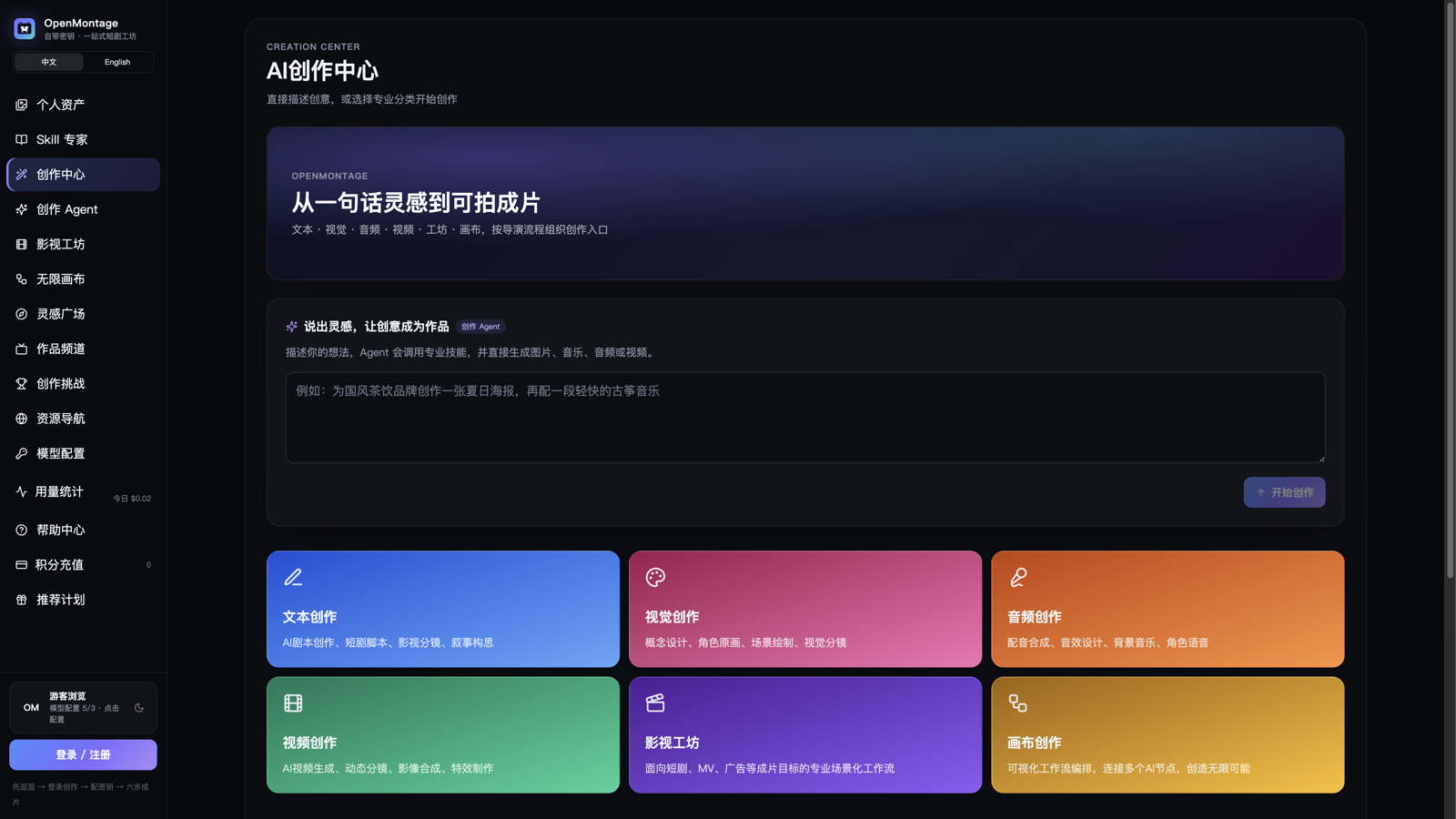Open the Skill 专家 menu item
Screen dimensions: 1456x819
pyautogui.click(x=83, y=139)
